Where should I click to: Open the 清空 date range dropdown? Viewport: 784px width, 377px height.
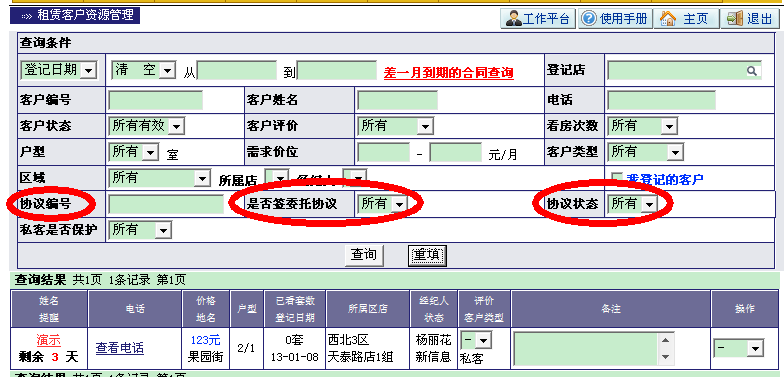click(x=143, y=70)
